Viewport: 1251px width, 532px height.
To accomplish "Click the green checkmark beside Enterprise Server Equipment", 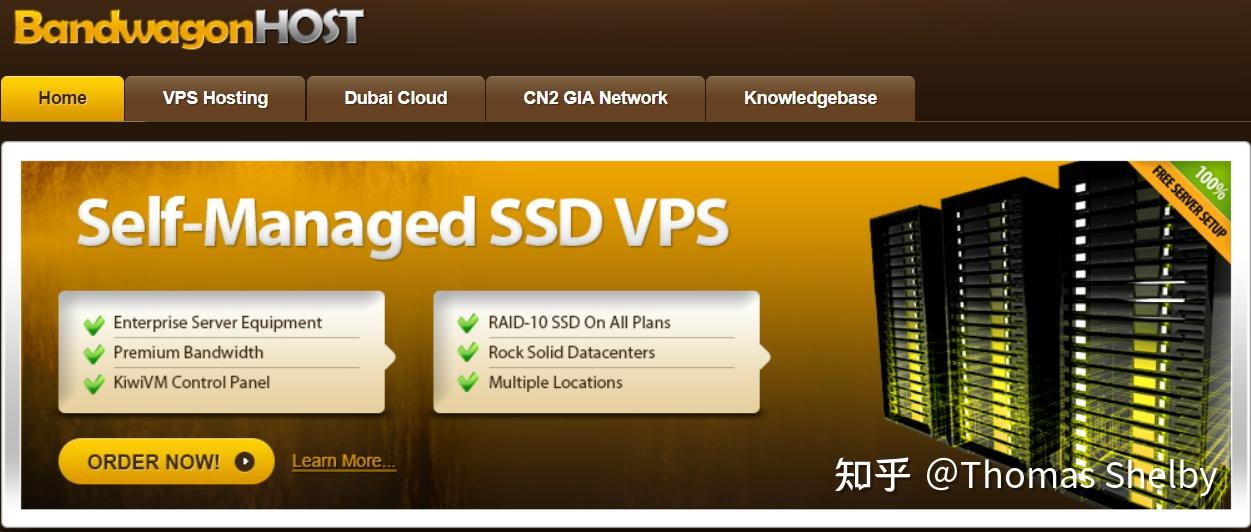I will 94,324.
